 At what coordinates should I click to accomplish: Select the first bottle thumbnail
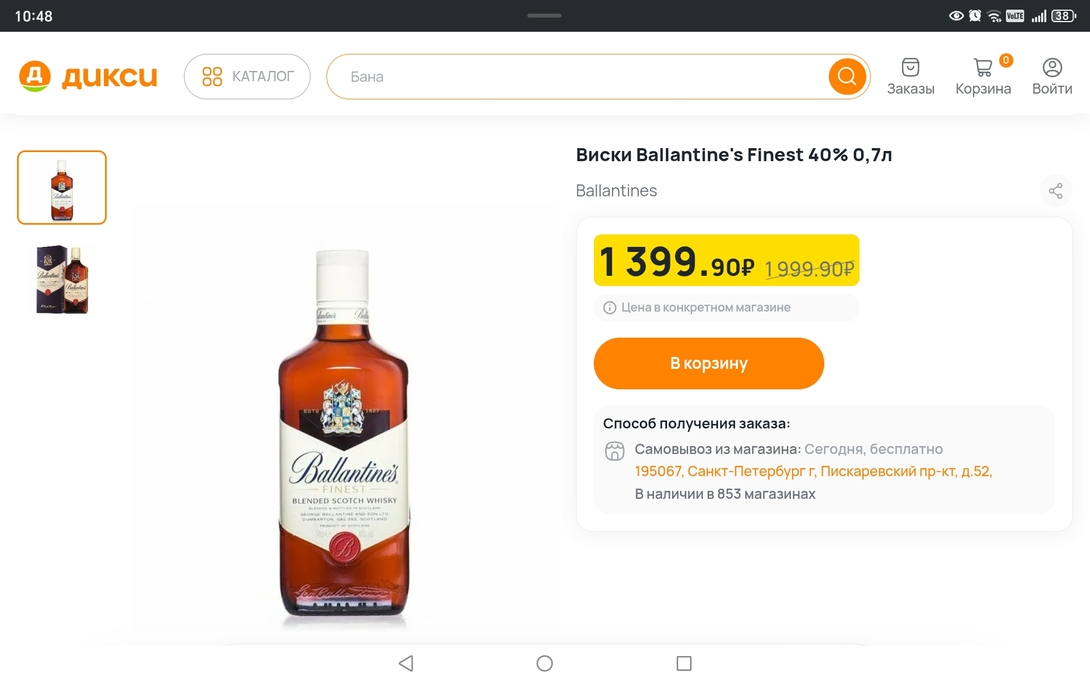click(x=62, y=188)
